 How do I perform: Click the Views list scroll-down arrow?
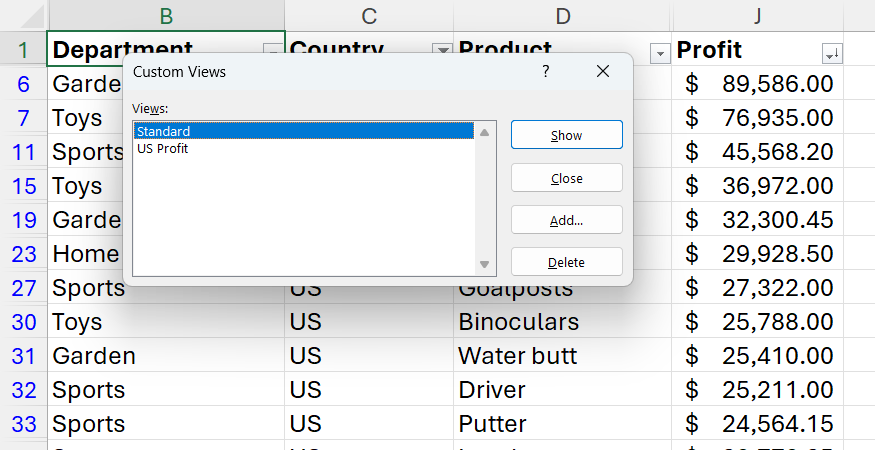pos(484,264)
